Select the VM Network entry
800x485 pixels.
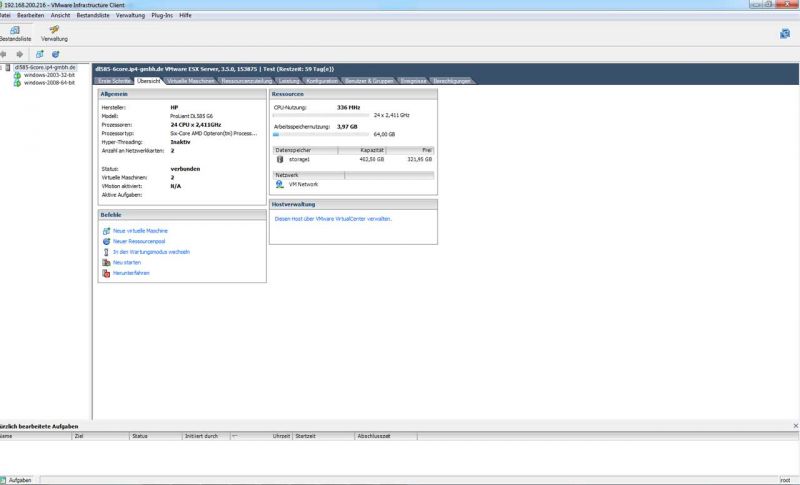[x=303, y=184]
